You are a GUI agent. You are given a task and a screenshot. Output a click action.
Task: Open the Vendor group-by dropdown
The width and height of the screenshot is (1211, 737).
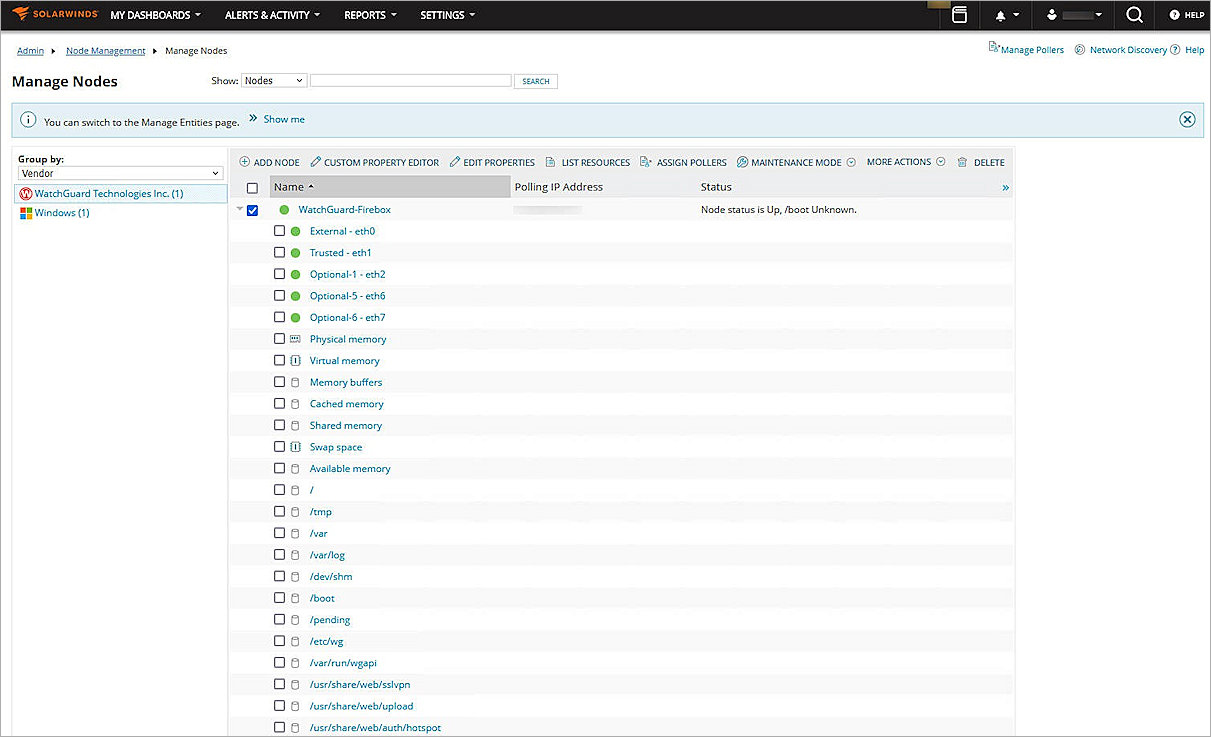119,172
